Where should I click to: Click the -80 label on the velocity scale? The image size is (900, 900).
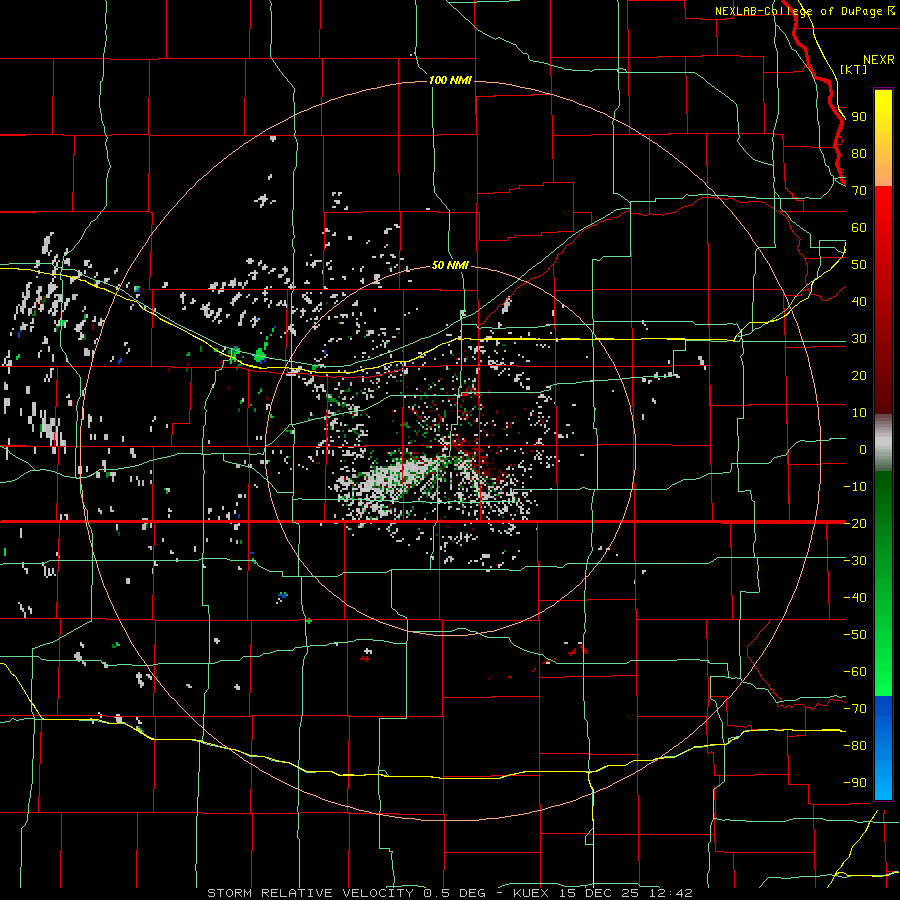click(x=855, y=746)
